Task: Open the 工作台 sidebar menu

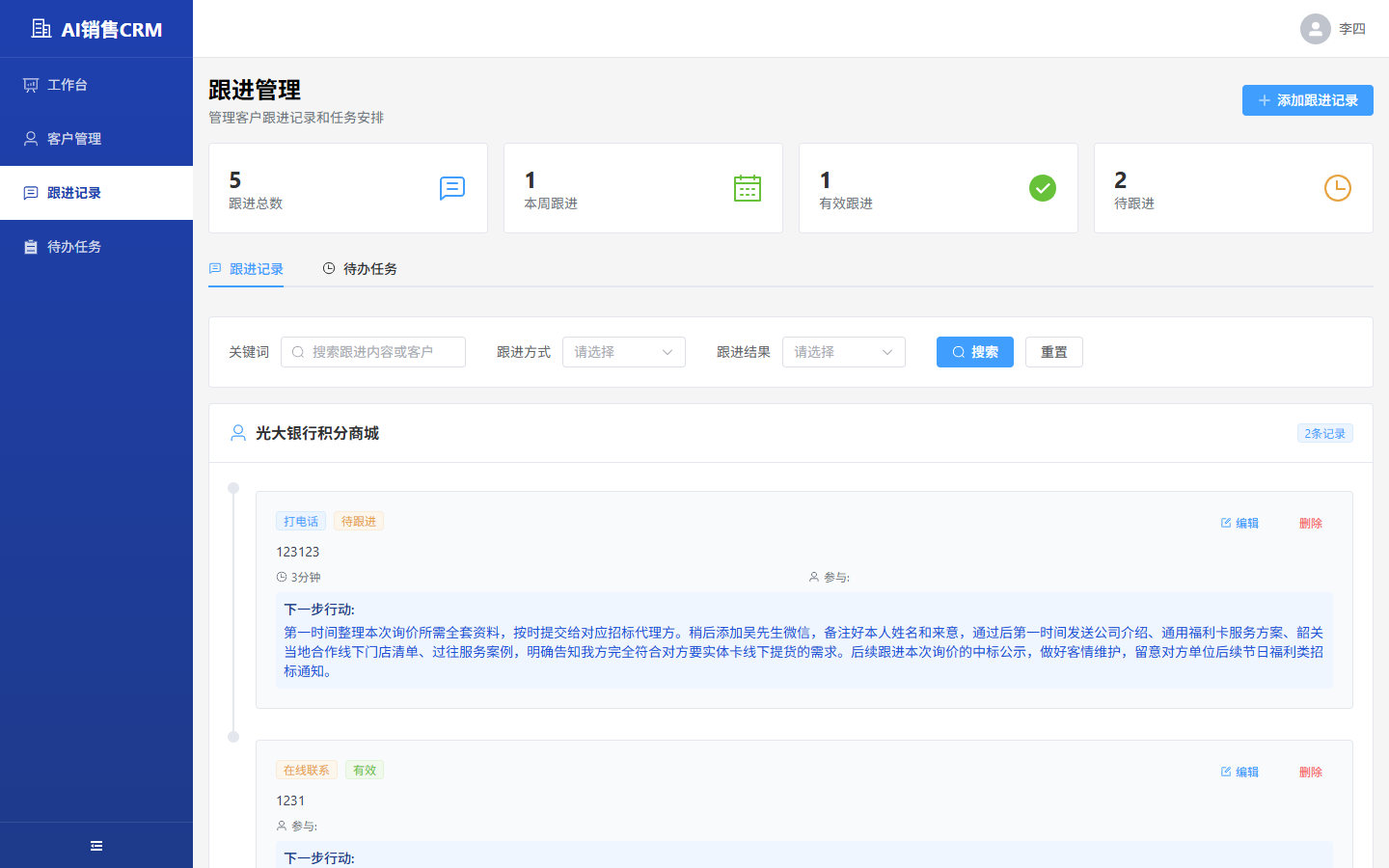Action: (96, 85)
